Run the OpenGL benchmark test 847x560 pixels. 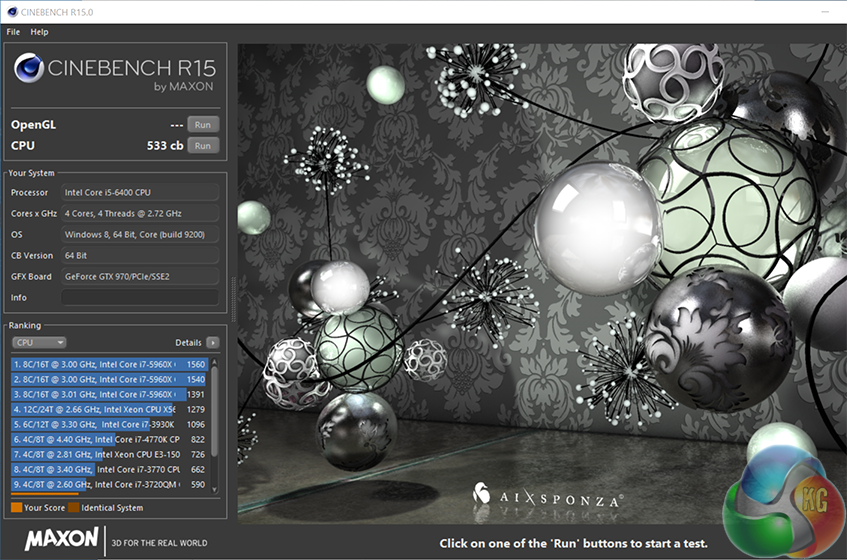pos(203,125)
